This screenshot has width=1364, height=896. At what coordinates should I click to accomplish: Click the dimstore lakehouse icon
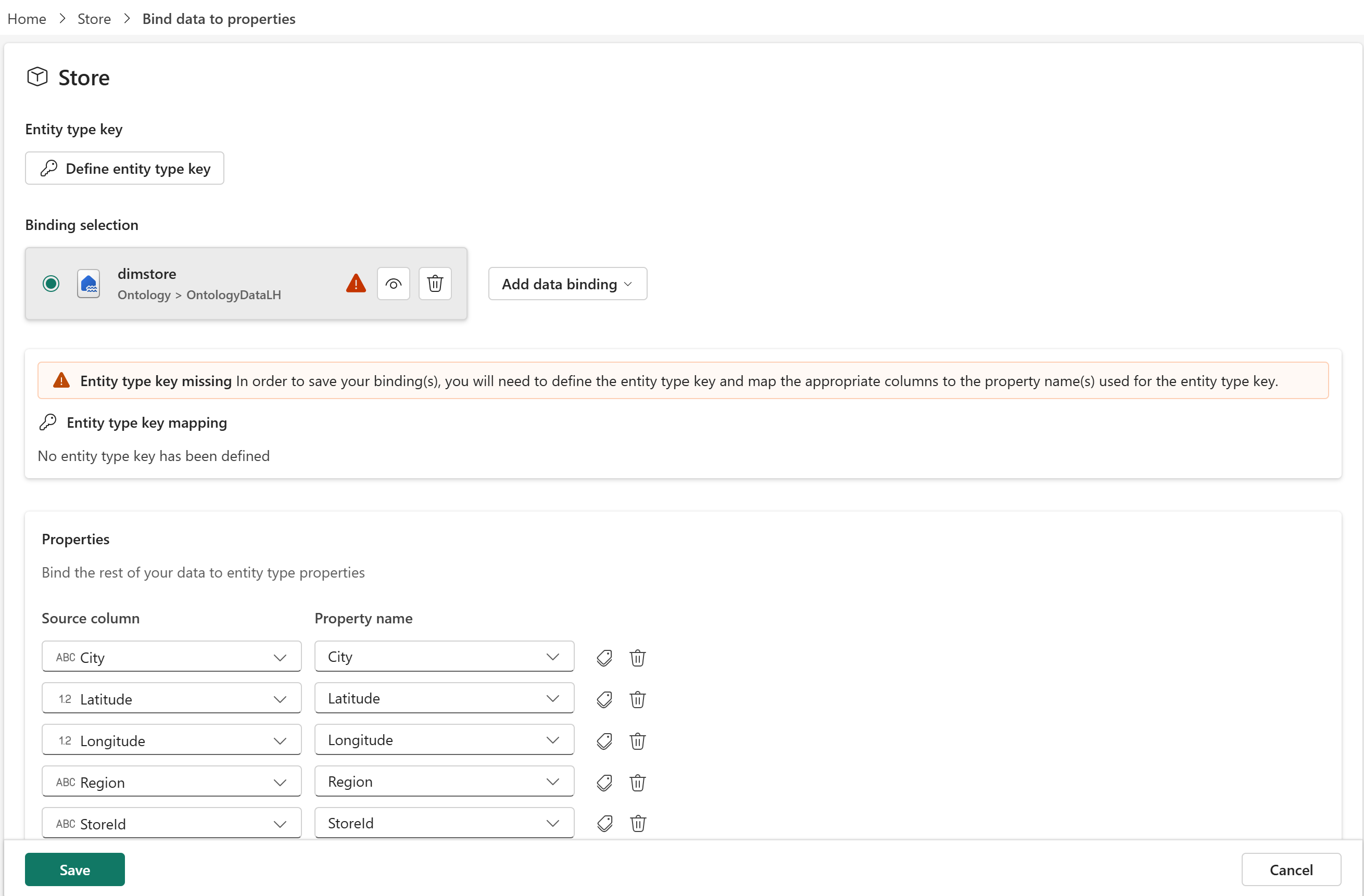click(x=89, y=284)
